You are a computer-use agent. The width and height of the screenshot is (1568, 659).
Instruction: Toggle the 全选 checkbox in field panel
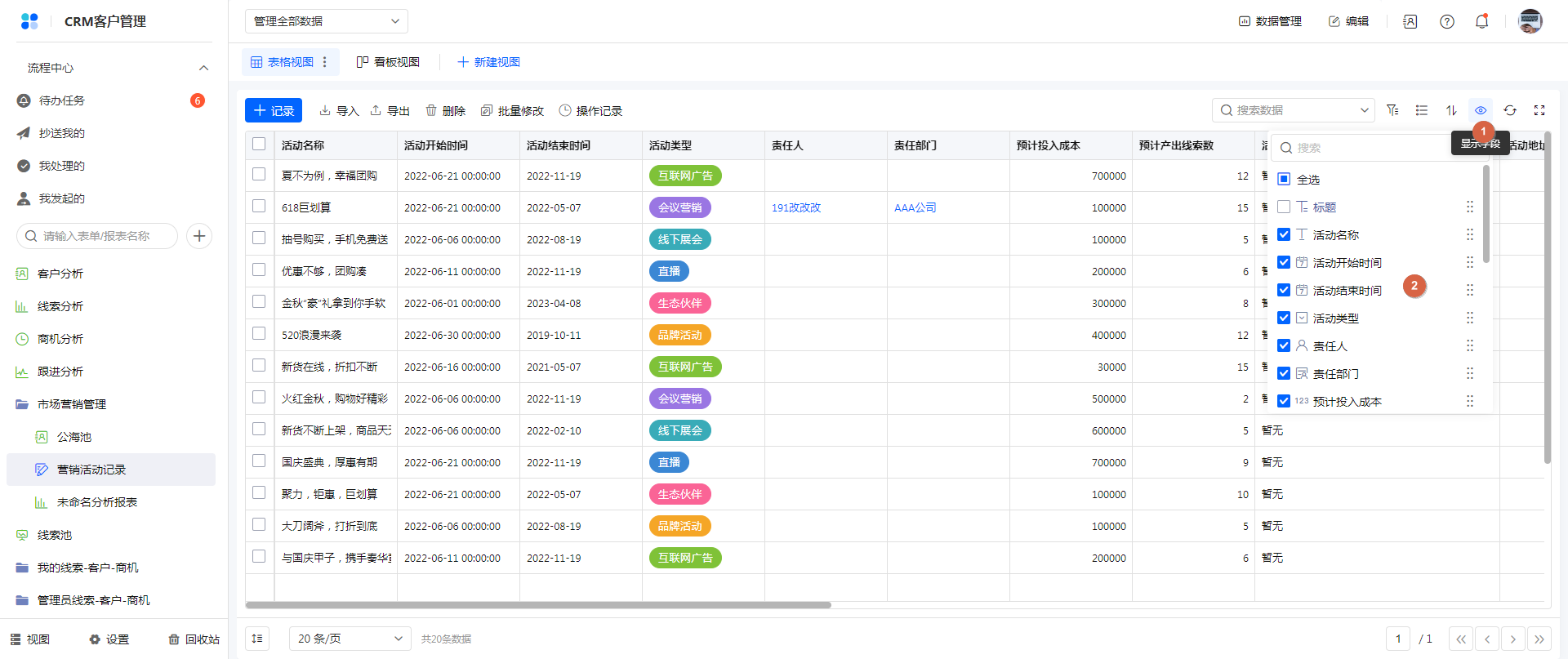[x=1284, y=179]
